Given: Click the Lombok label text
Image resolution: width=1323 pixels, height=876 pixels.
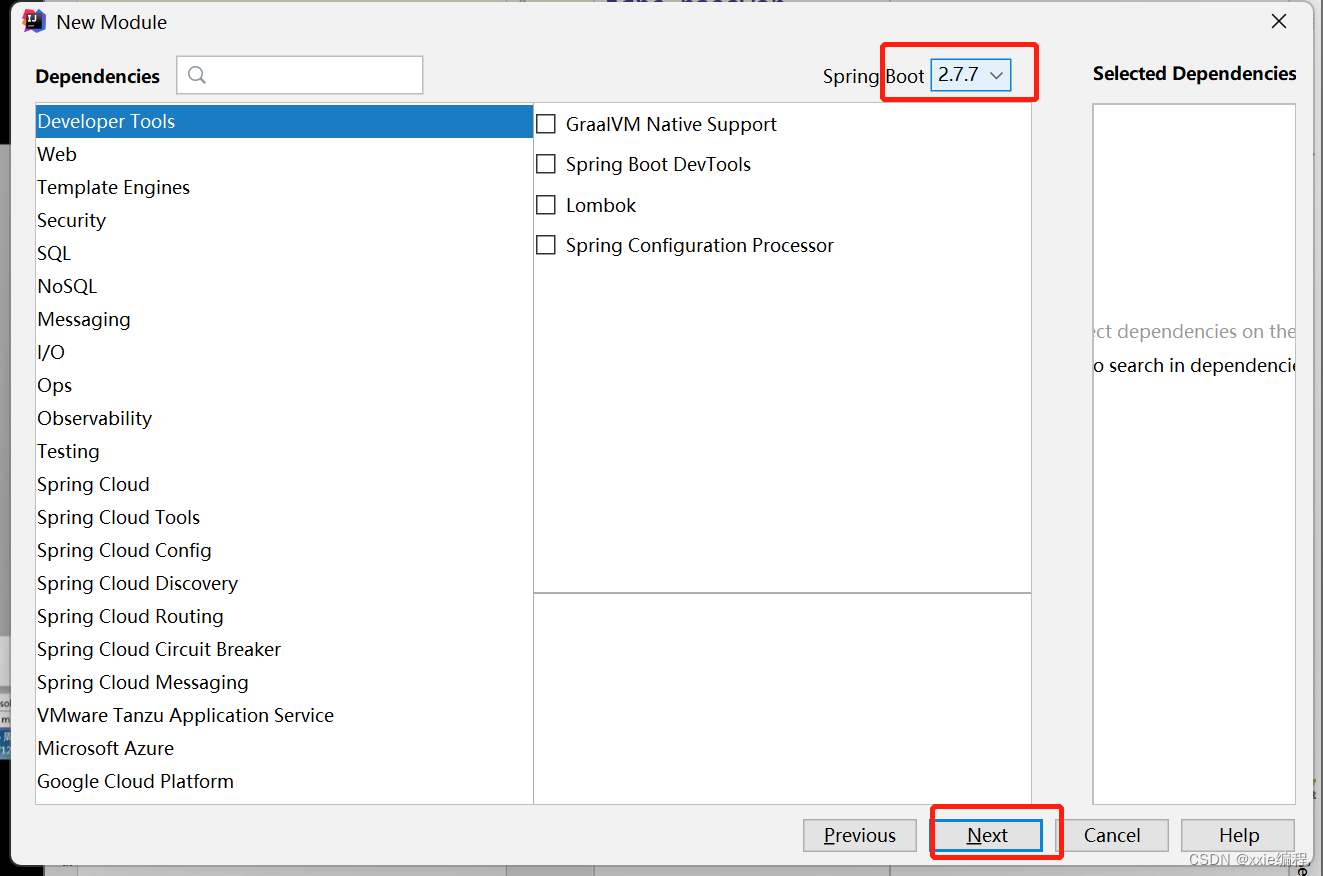Looking at the screenshot, I should 601,205.
